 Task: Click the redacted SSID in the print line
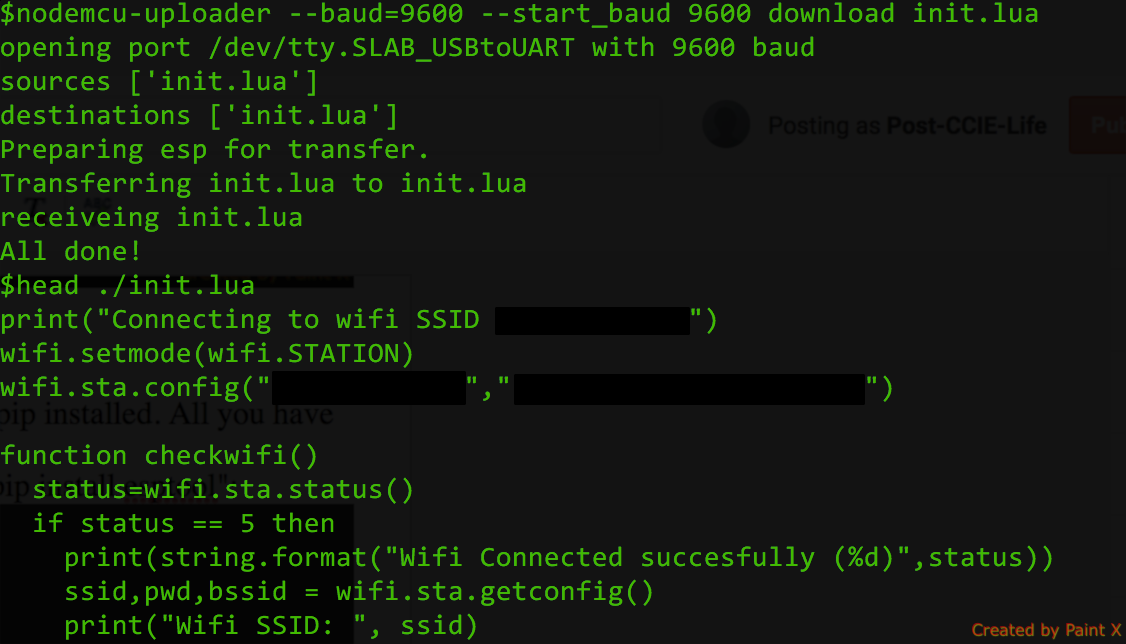(592, 321)
